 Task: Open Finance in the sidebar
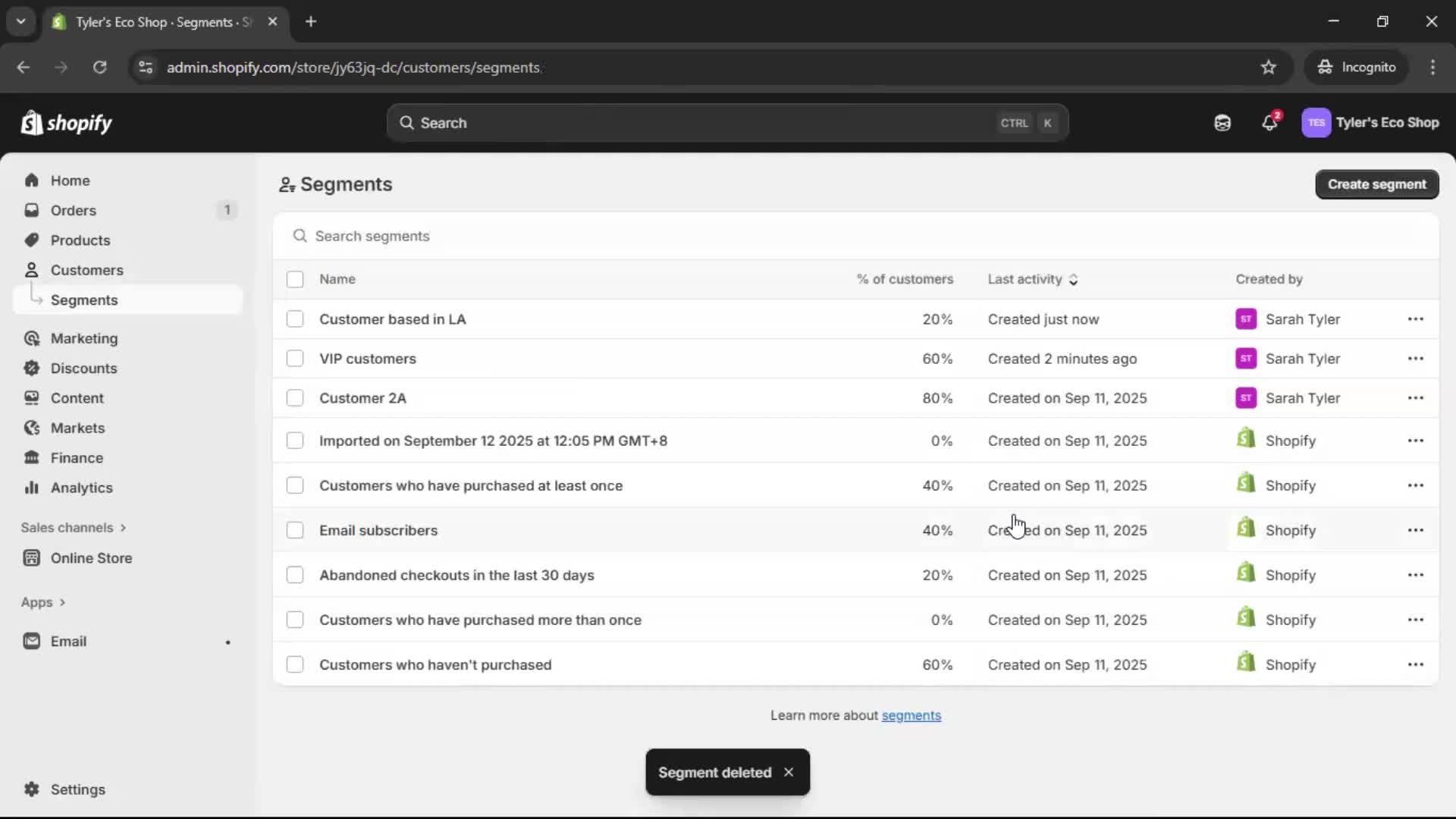77,457
